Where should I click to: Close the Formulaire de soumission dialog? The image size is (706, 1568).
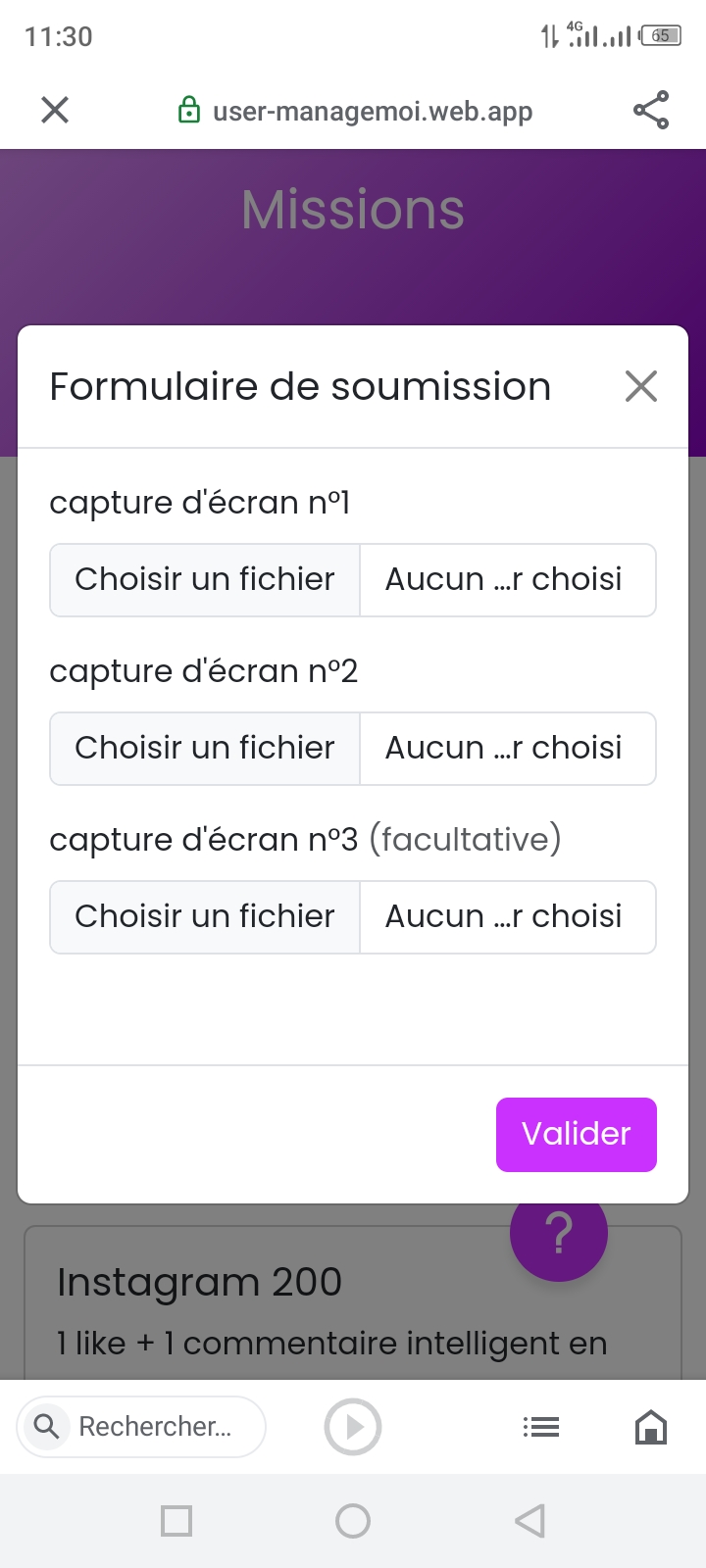(x=640, y=386)
